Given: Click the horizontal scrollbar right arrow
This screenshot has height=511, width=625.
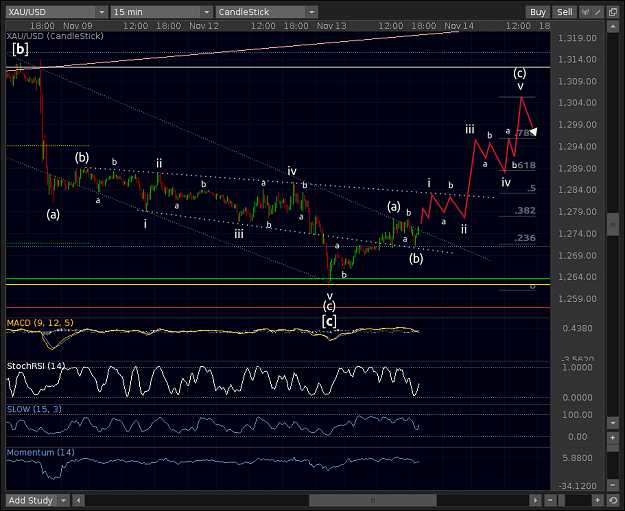Looking at the screenshot, I should pyautogui.click(x=535, y=500).
